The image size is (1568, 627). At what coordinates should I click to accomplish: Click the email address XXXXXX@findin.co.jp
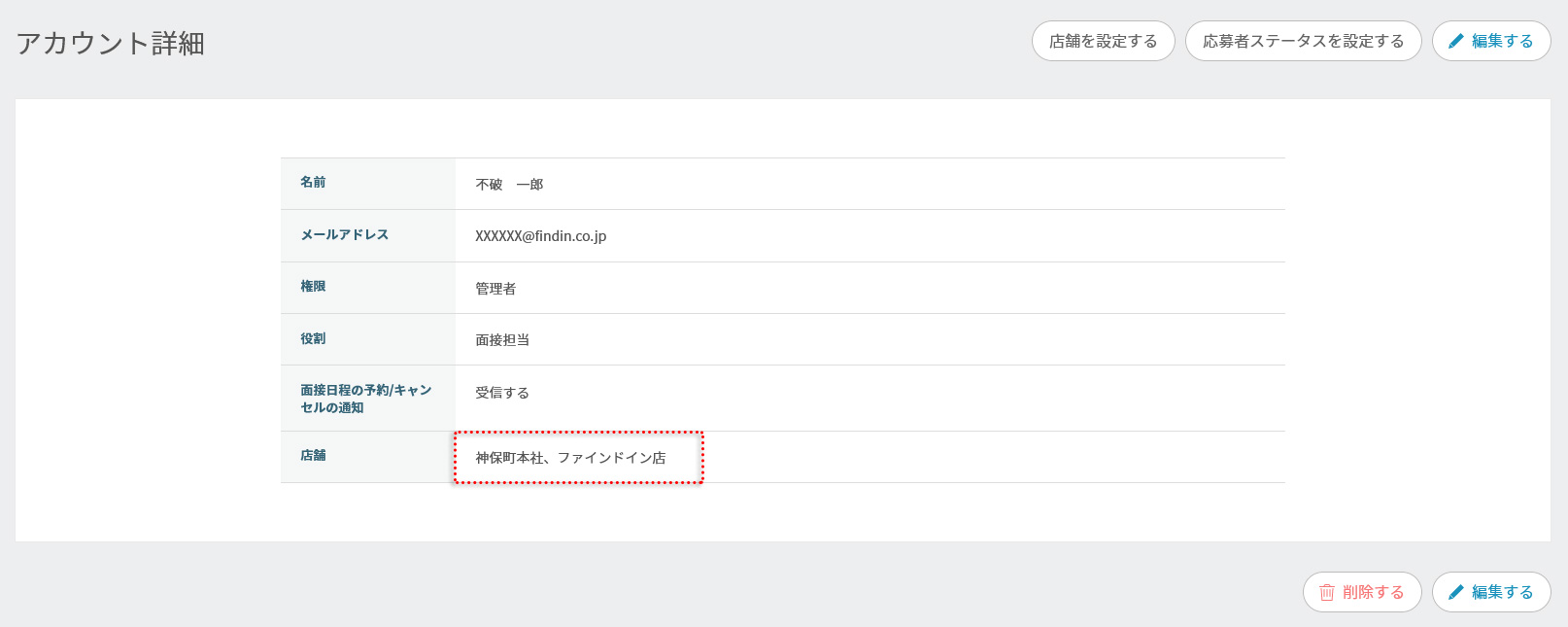click(x=540, y=236)
